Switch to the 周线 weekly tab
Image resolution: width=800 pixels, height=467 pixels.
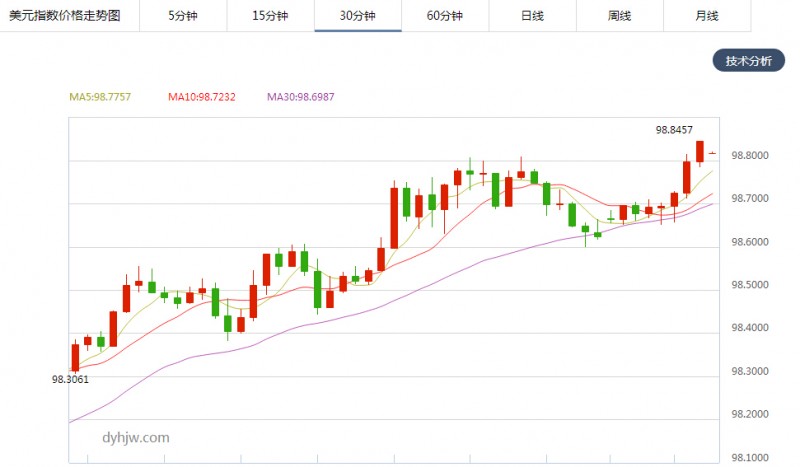point(619,16)
